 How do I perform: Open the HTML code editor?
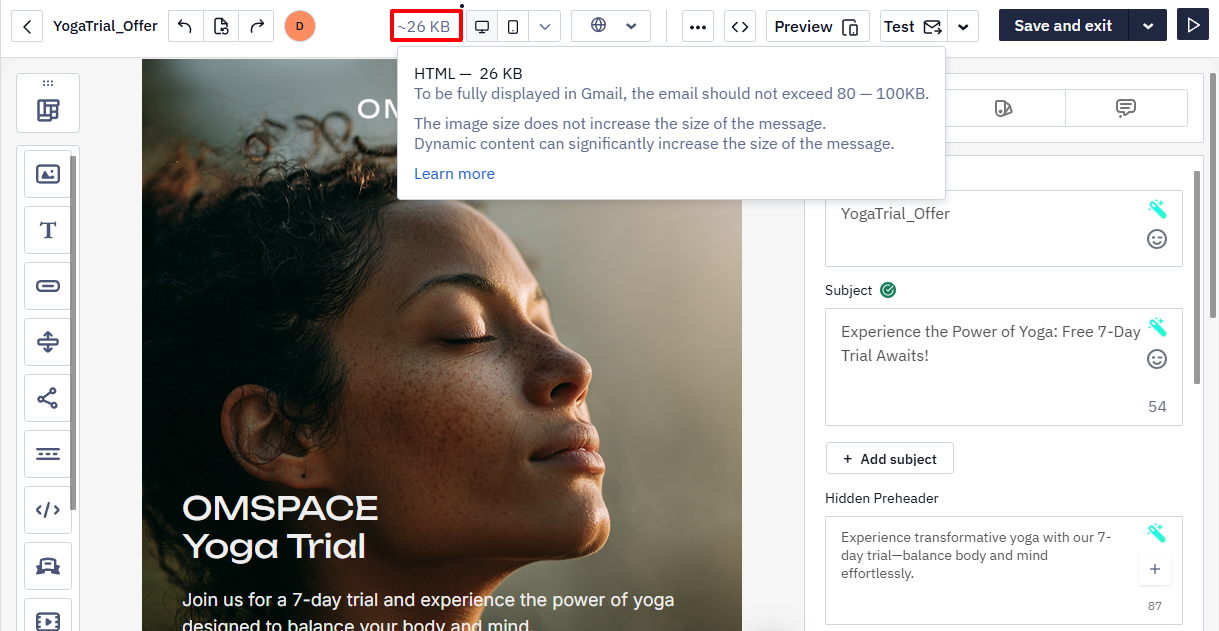coord(740,26)
